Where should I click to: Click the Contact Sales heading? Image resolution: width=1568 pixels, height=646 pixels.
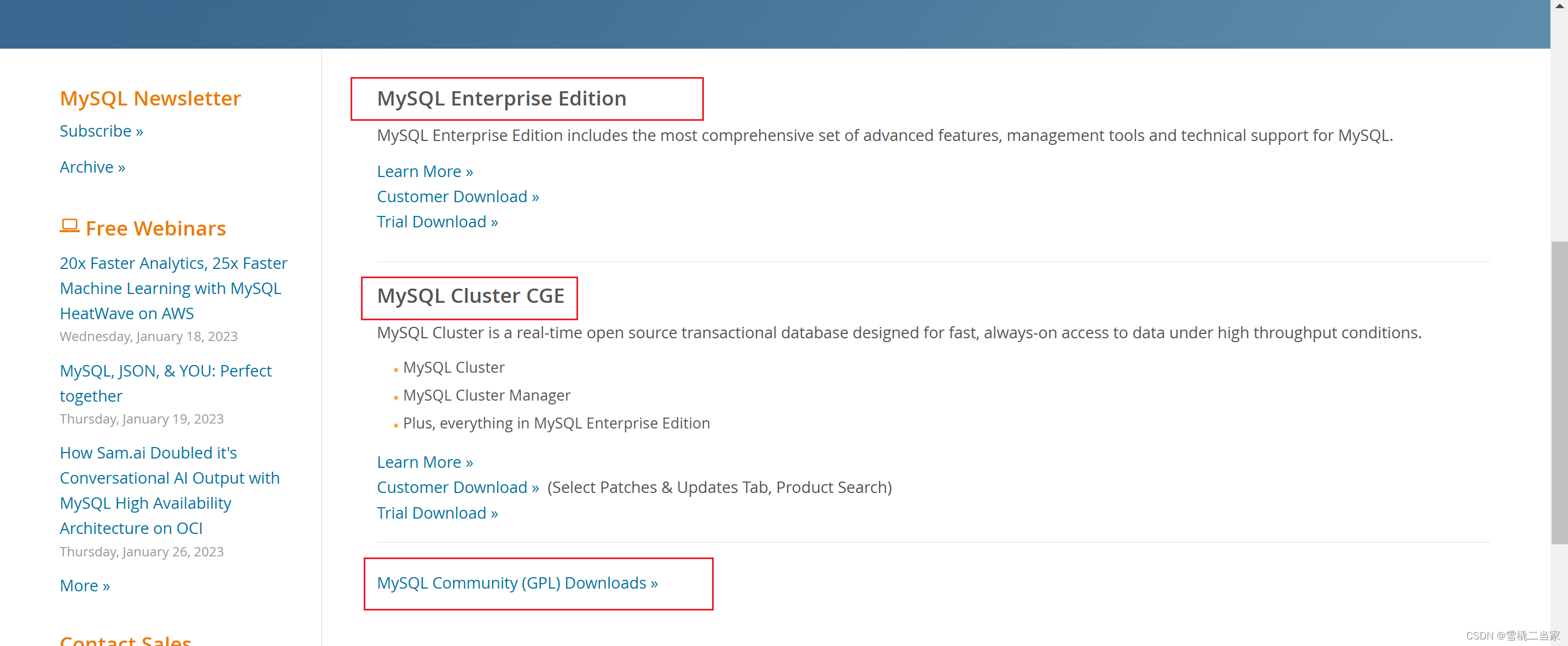(x=125, y=639)
